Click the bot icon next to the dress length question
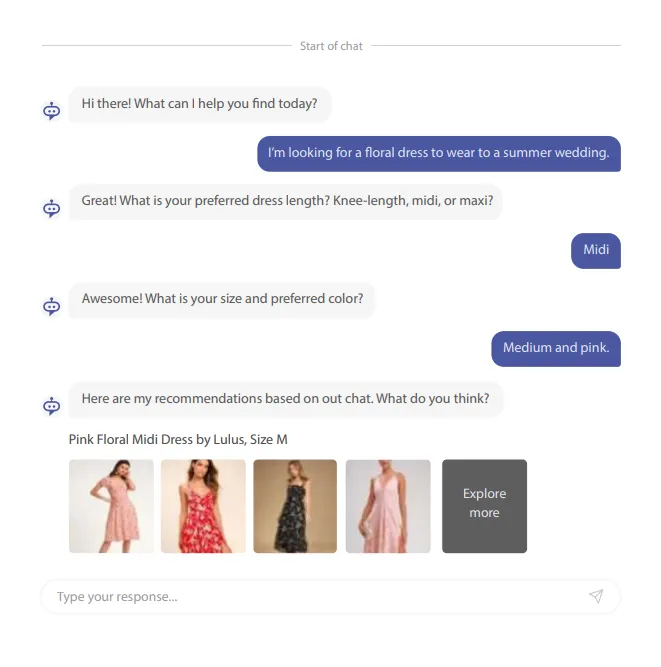Viewport: 661px width, 667px height. (x=51, y=208)
